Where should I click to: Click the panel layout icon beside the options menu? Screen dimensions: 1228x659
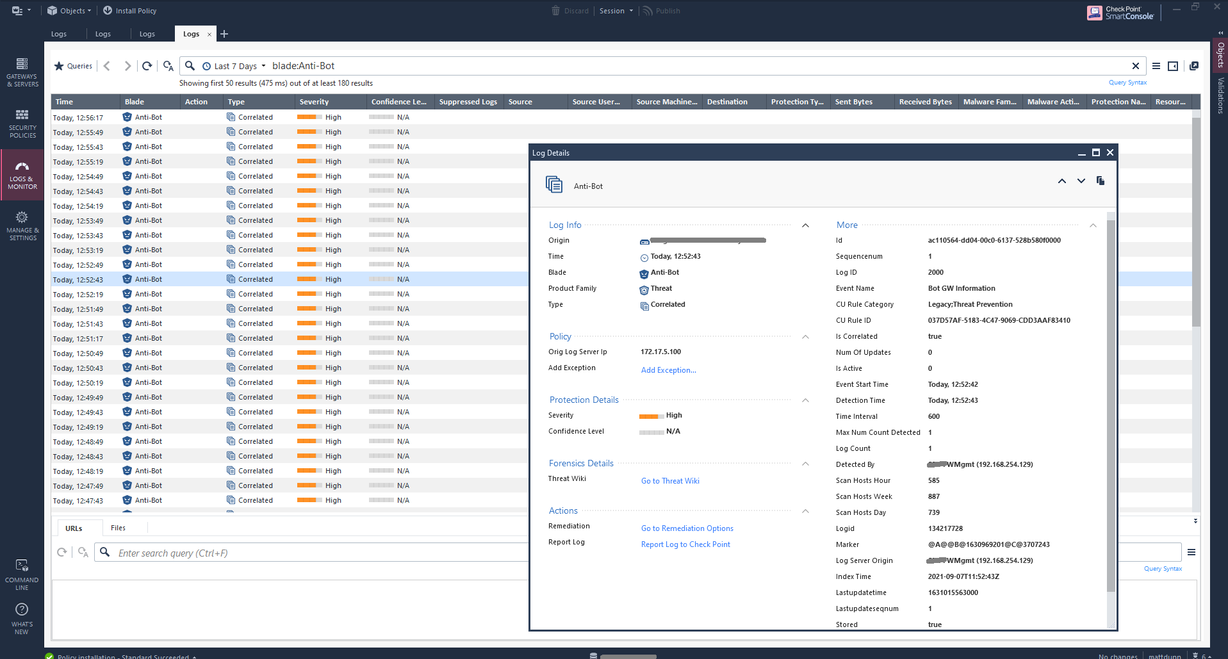click(x=1173, y=66)
